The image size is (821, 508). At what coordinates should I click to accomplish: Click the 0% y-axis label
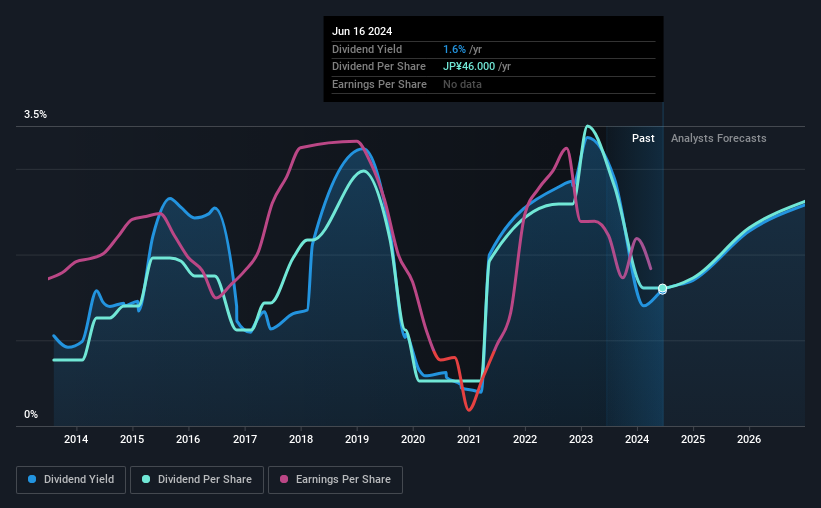click(31, 414)
